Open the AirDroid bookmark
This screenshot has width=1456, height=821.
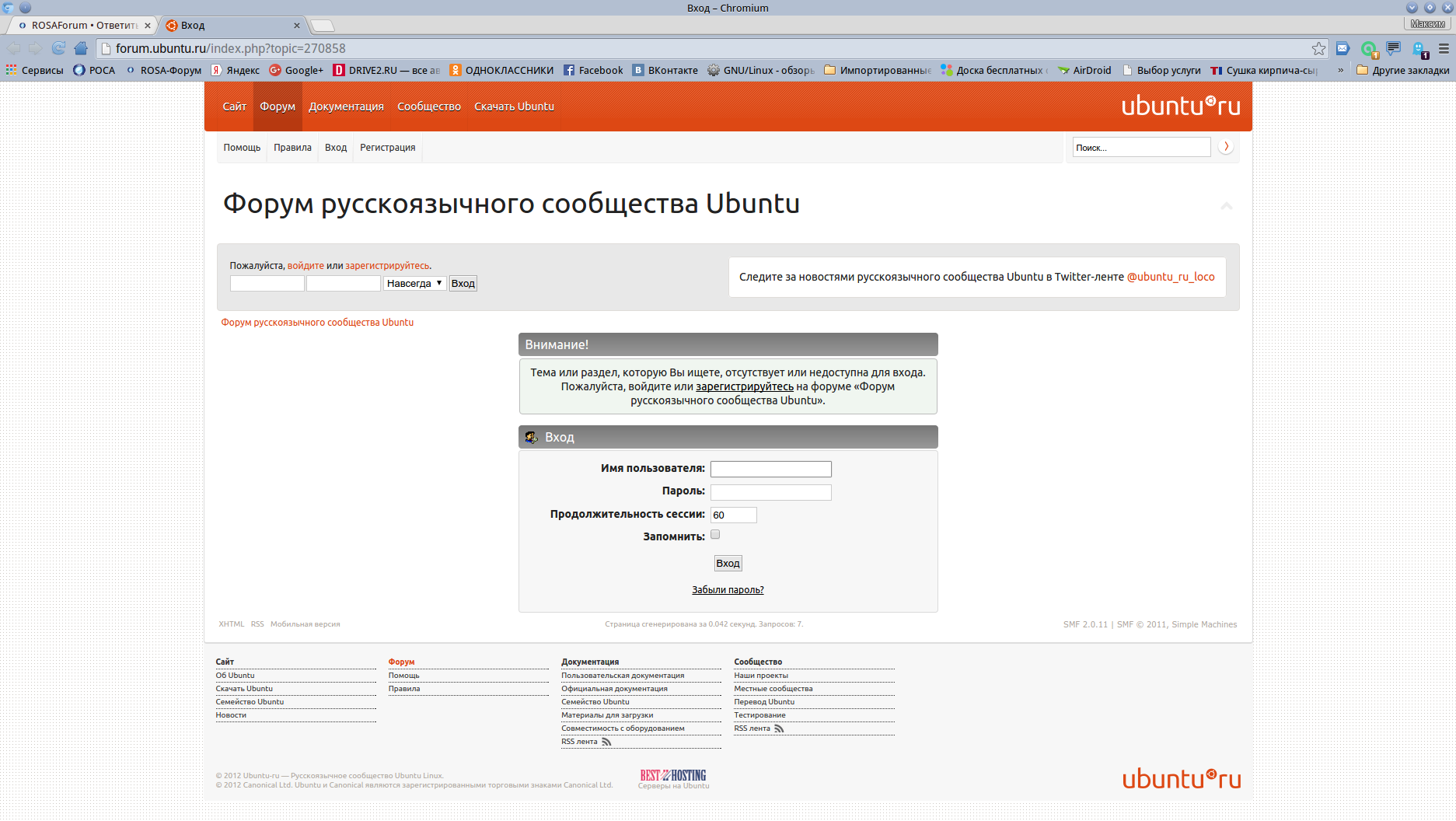coord(1084,70)
